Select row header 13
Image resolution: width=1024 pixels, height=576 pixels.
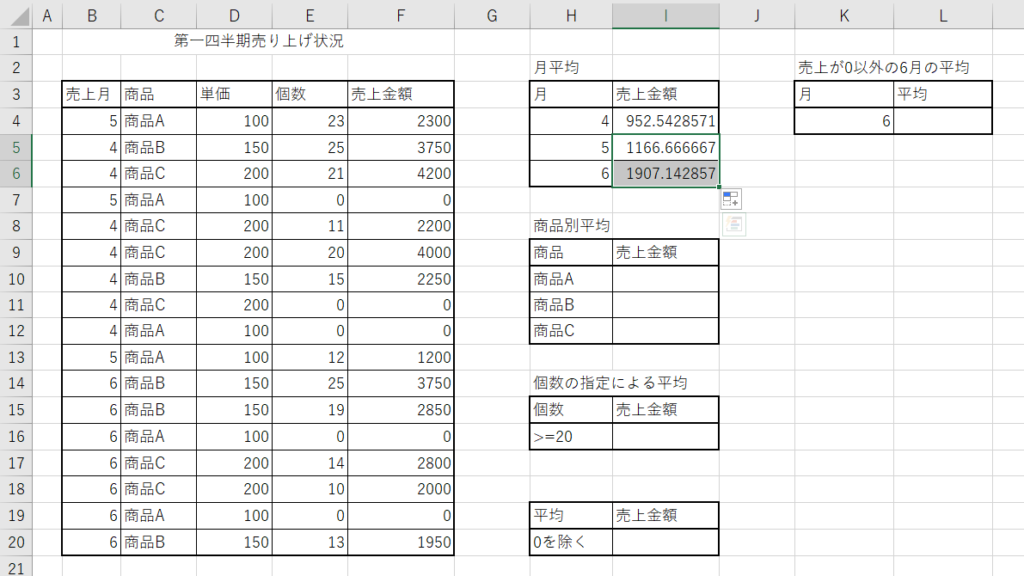(x=16, y=359)
